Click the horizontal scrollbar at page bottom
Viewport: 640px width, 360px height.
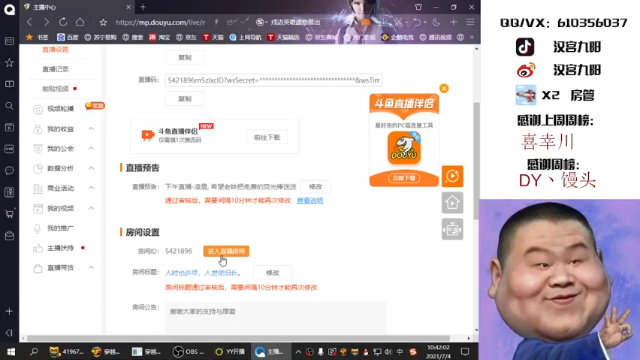click(x=238, y=338)
